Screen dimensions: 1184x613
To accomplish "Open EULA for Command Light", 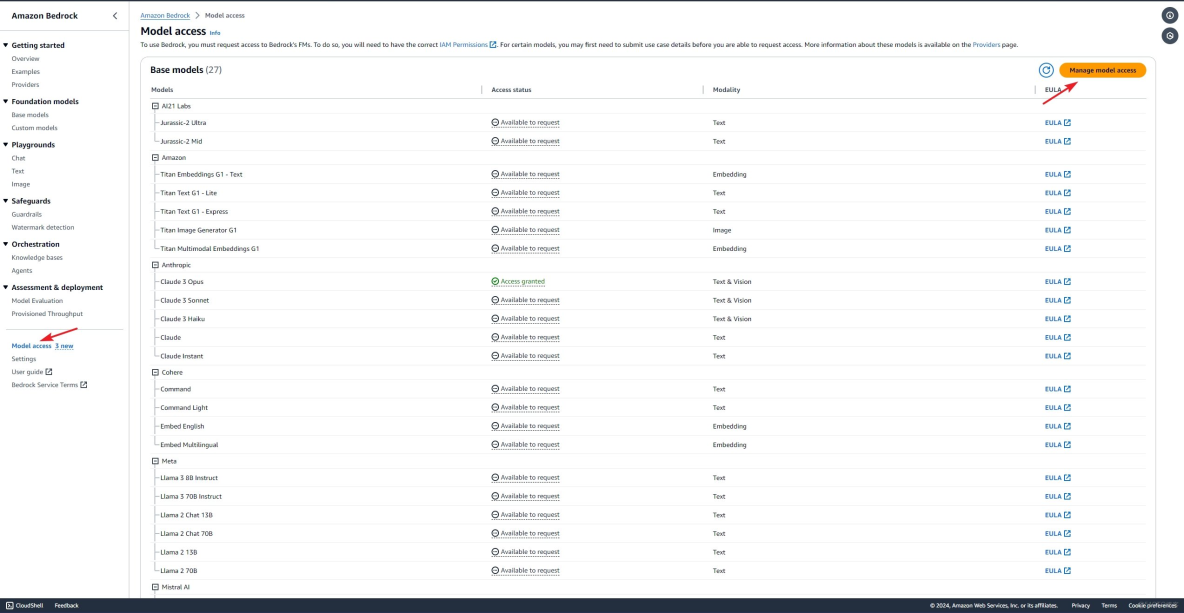I will pyautogui.click(x=1057, y=408).
